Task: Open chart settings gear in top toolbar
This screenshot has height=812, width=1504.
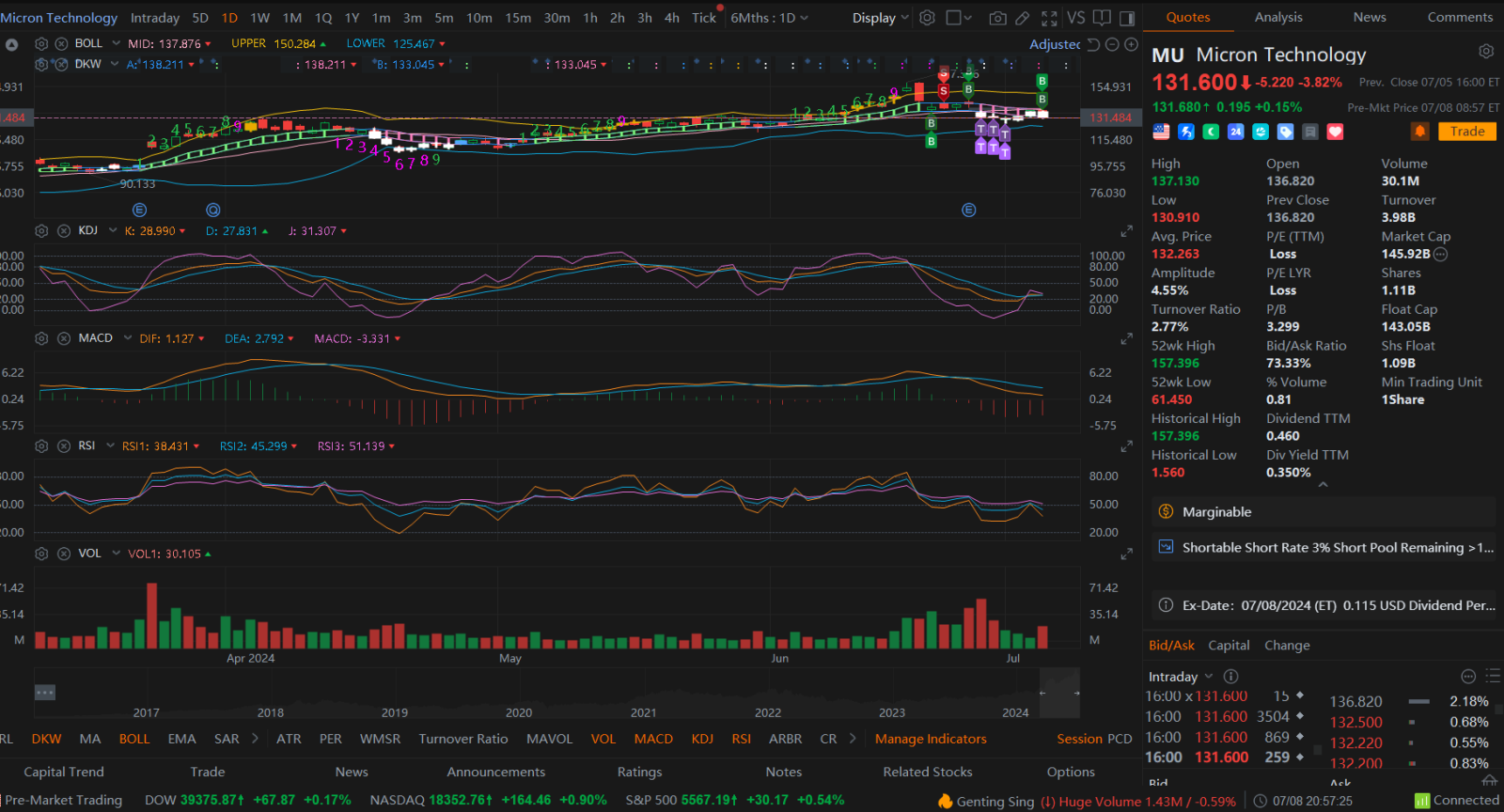Action: 927,18
